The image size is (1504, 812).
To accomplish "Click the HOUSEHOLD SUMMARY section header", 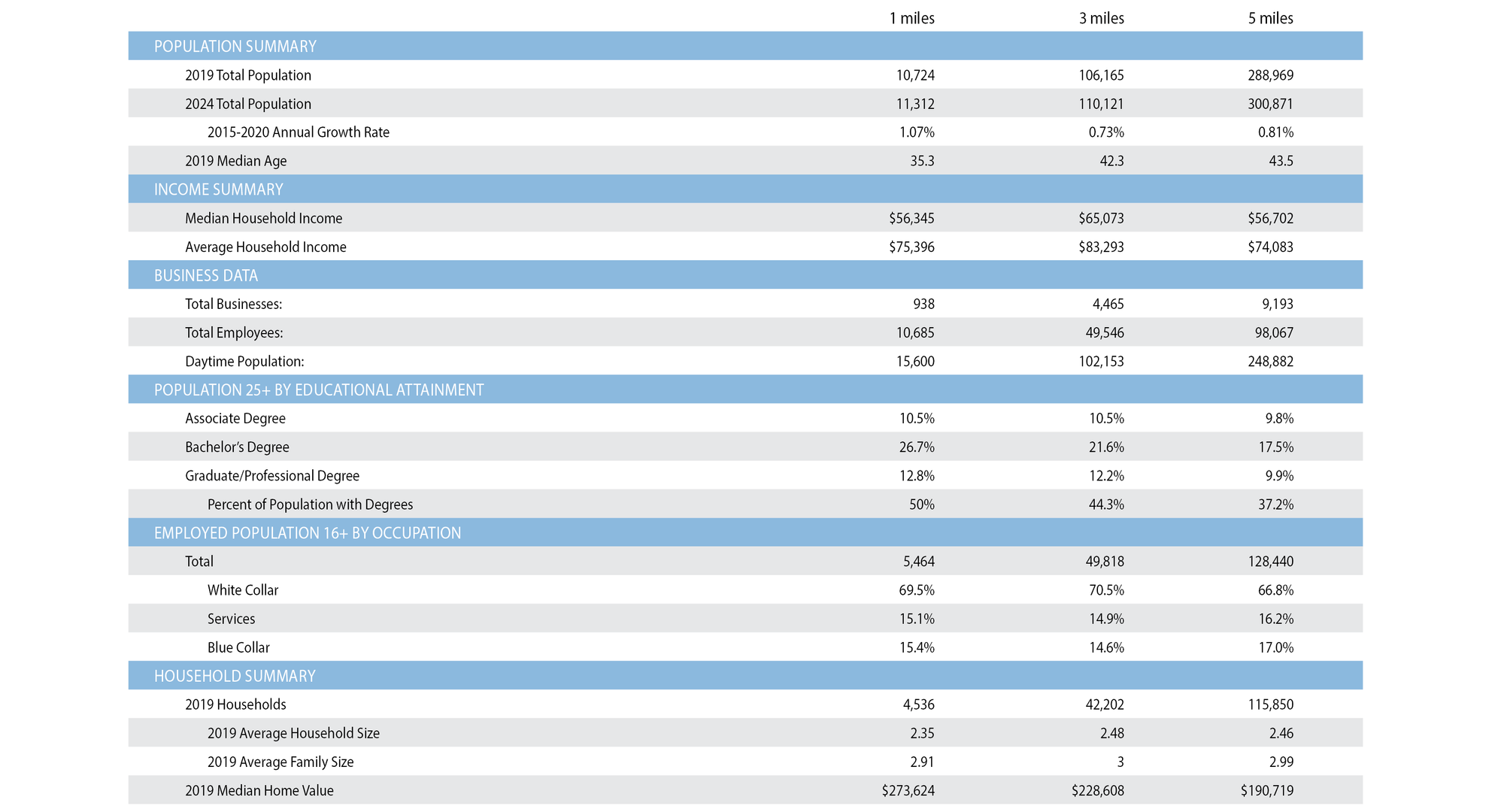I will pyautogui.click(x=234, y=676).
